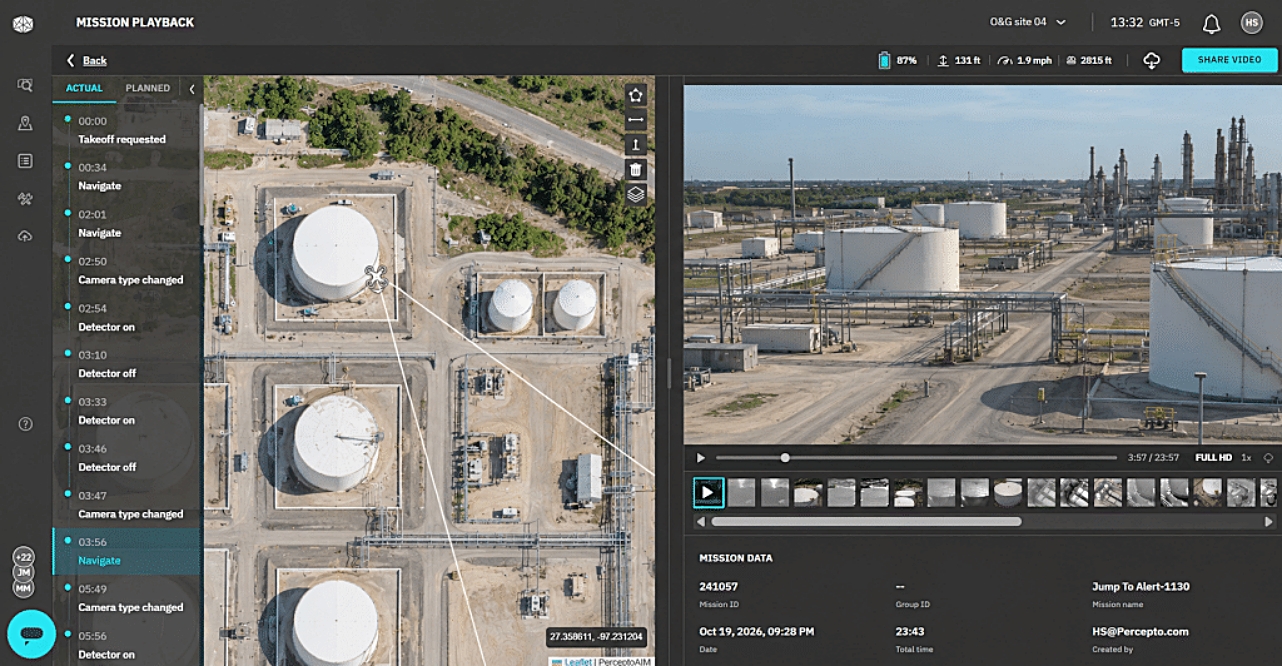Go Back to previous page

pos(86,61)
